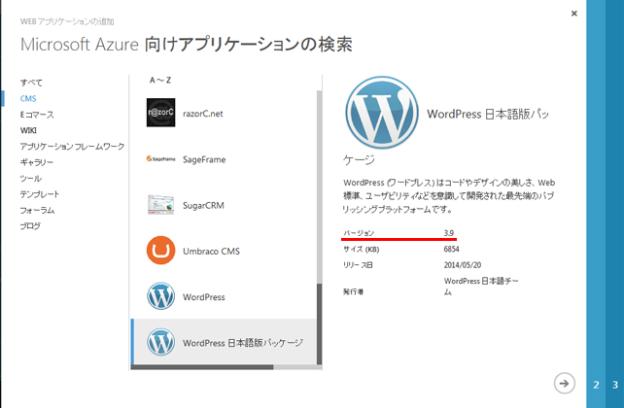This screenshot has height=408, width=624.
Task: Click the publisher WordPress 日本語チーム
Action: (x=481, y=286)
